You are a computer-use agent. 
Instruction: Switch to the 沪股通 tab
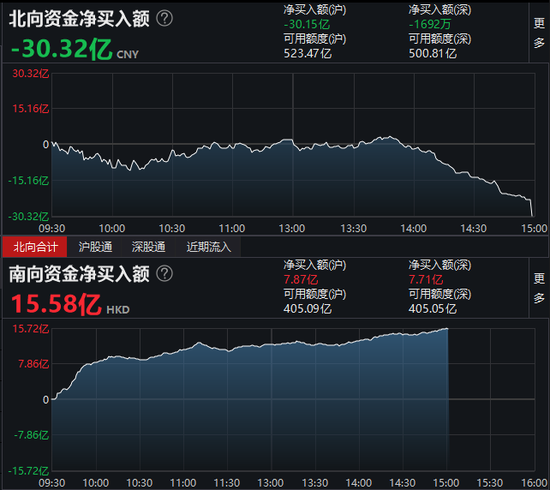tap(95, 247)
